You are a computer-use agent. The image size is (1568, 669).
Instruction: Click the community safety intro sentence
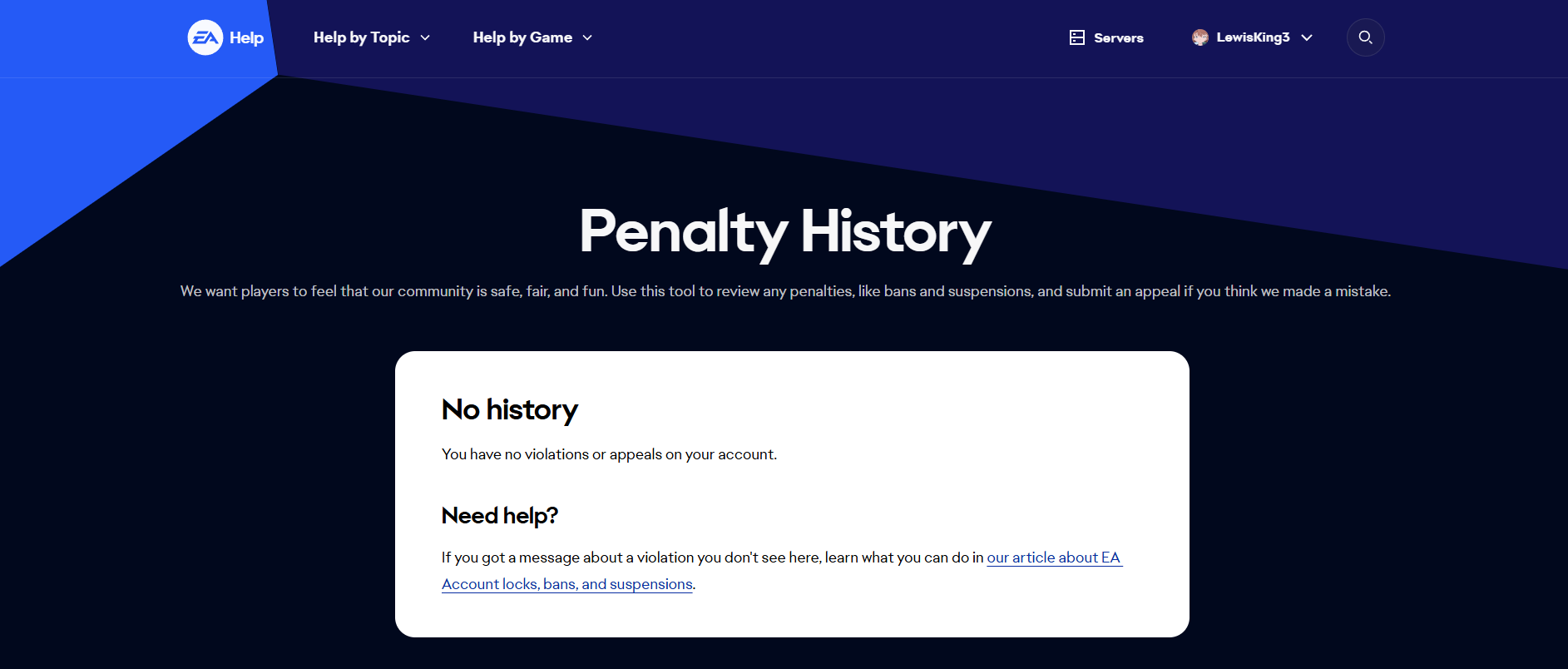(x=784, y=291)
